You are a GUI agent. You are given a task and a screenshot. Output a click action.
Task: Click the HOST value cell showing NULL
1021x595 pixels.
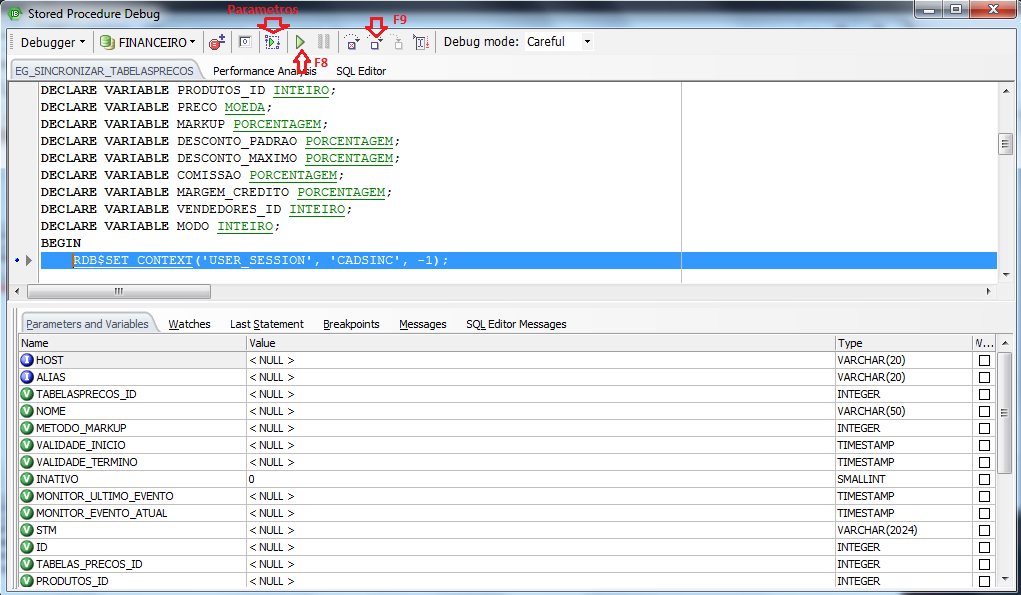point(541,360)
